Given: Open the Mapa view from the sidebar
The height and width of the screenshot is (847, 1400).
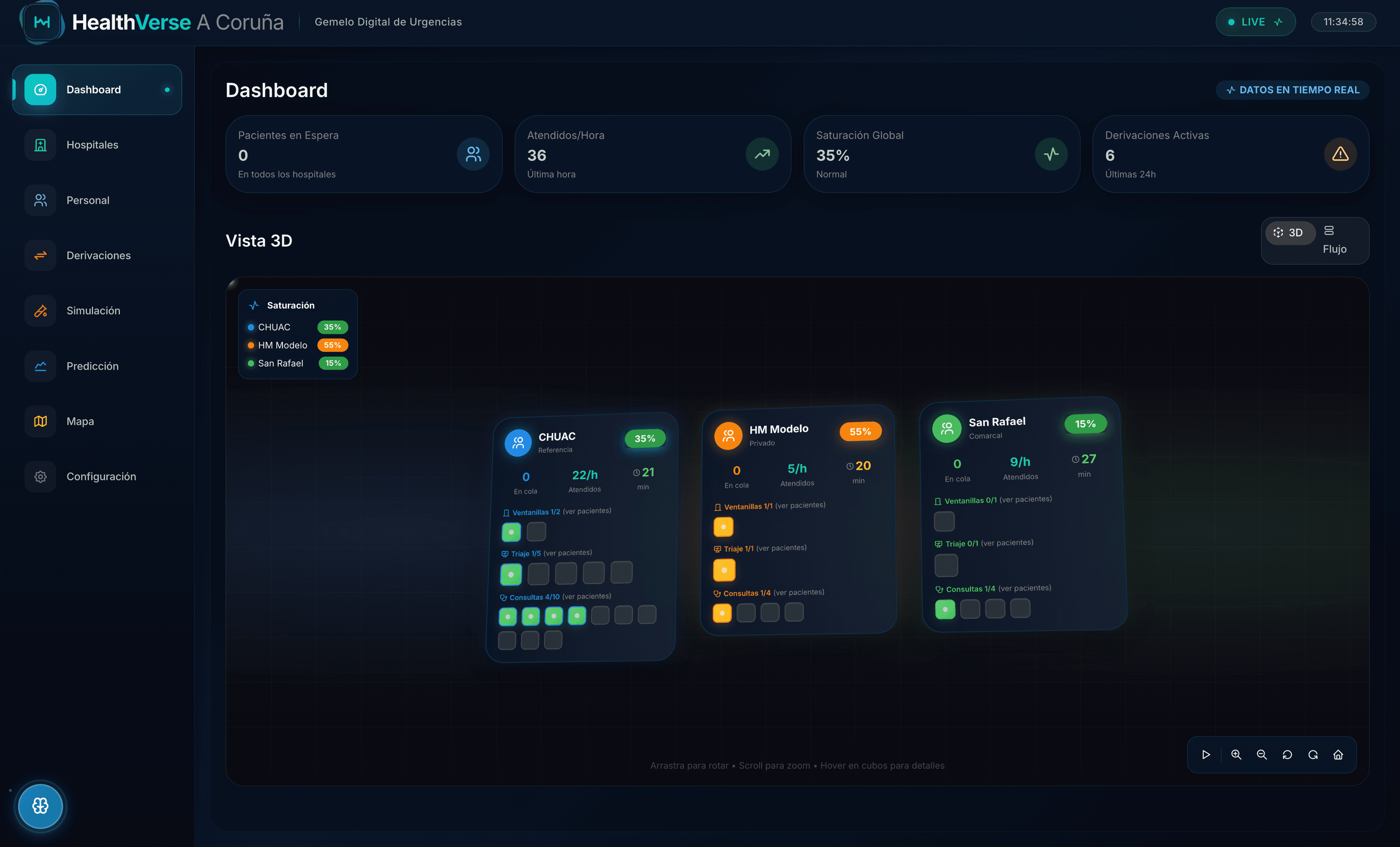Looking at the screenshot, I should 80,421.
